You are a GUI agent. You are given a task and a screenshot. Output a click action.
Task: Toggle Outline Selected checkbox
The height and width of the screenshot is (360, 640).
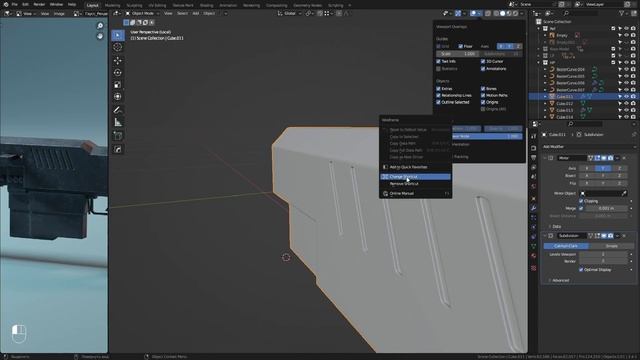click(438, 102)
